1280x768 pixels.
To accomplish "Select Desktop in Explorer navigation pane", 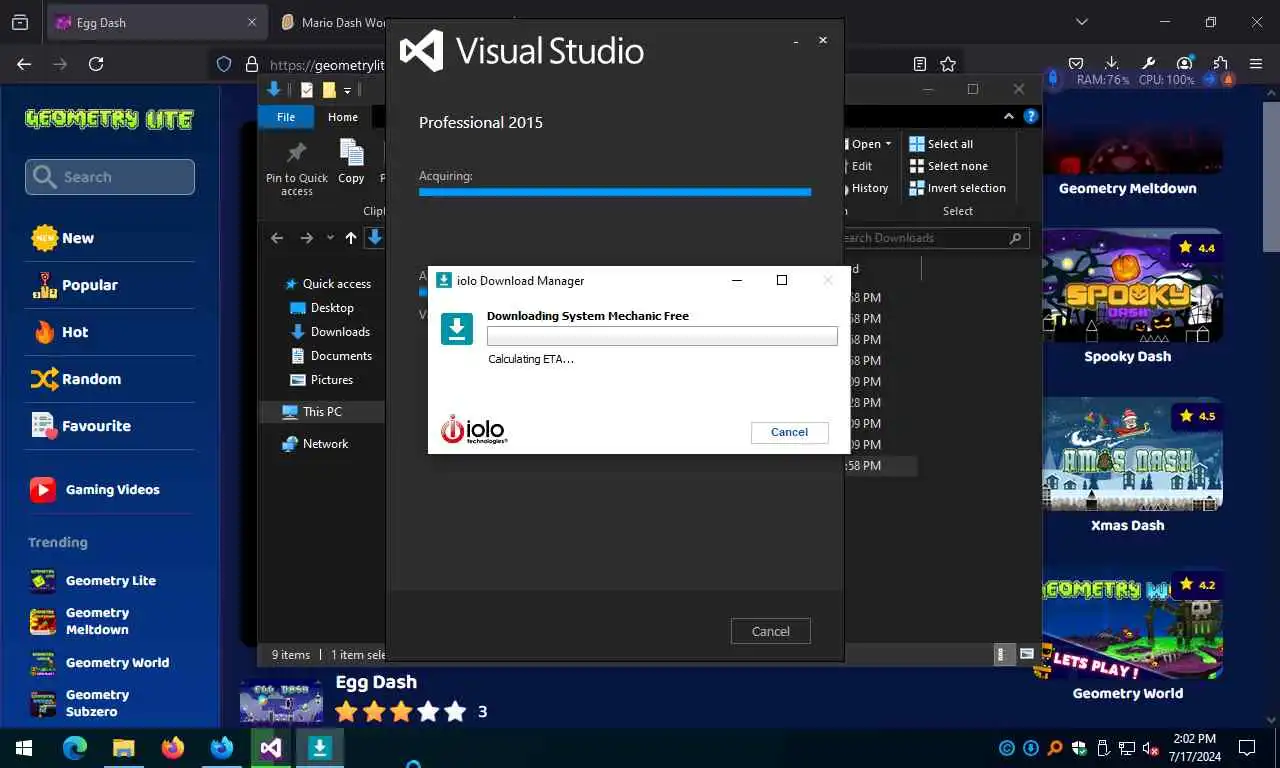I will coord(321,308).
